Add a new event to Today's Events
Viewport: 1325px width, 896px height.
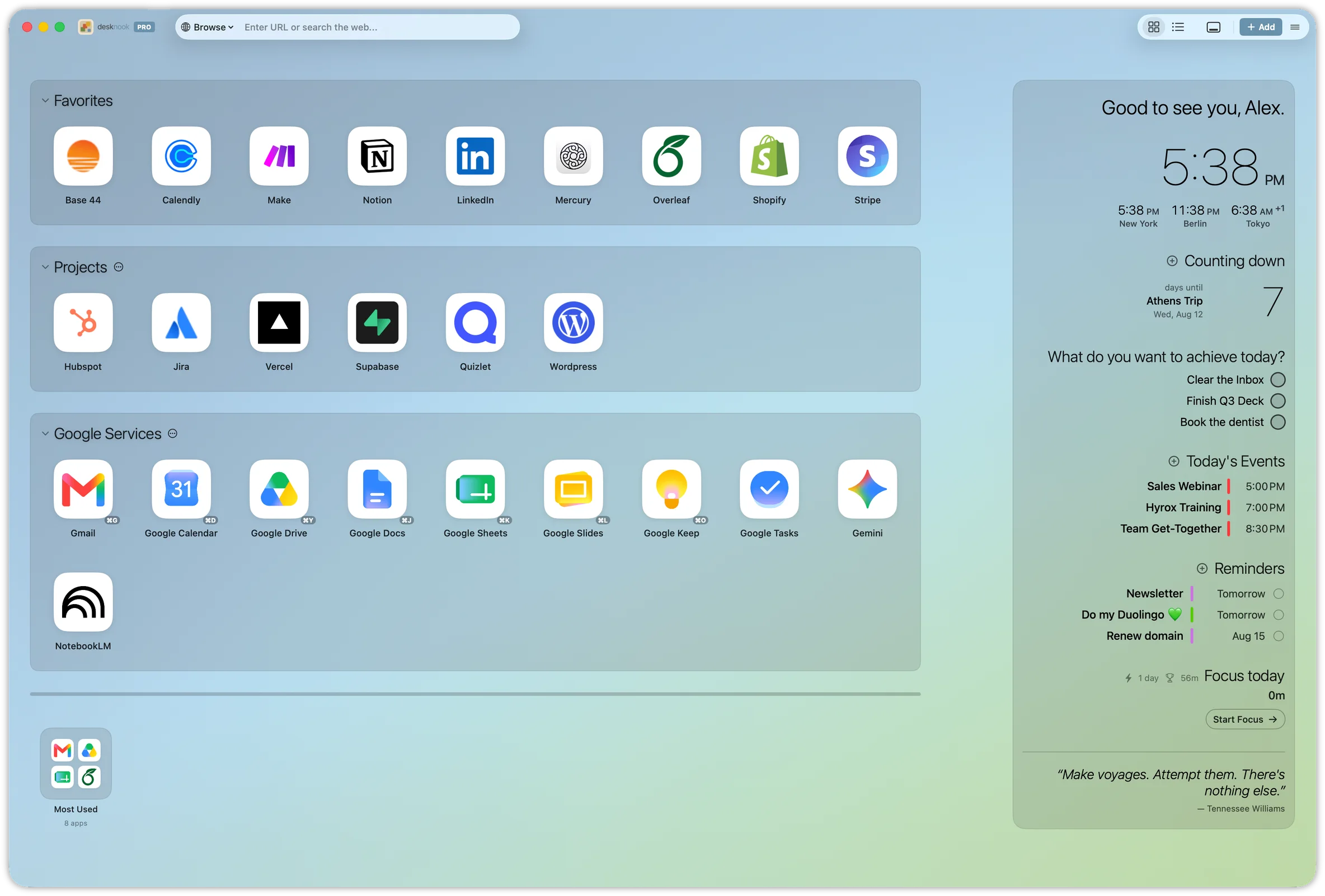coord(1174,461)
